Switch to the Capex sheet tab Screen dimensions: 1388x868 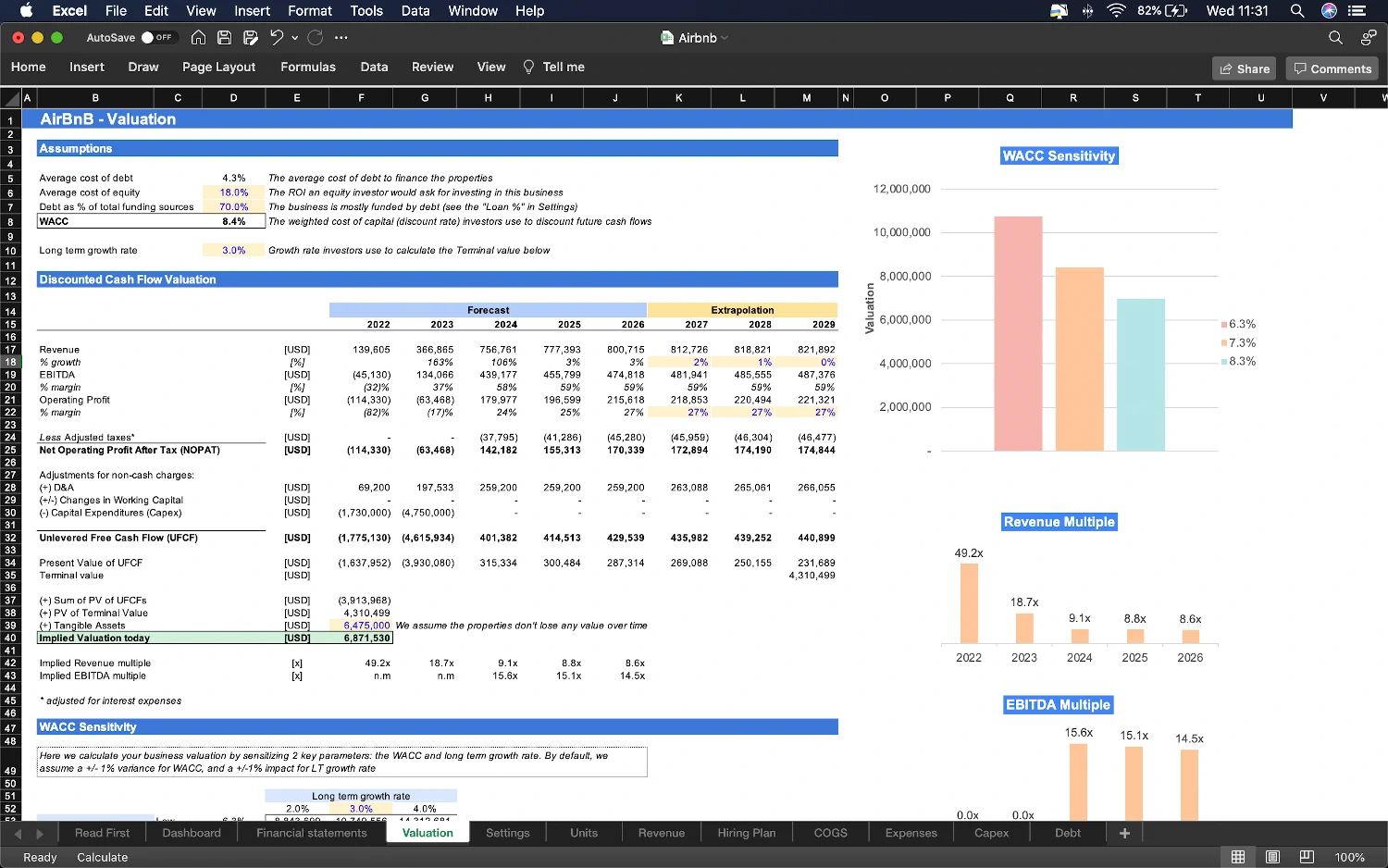(x=991, y=833)
